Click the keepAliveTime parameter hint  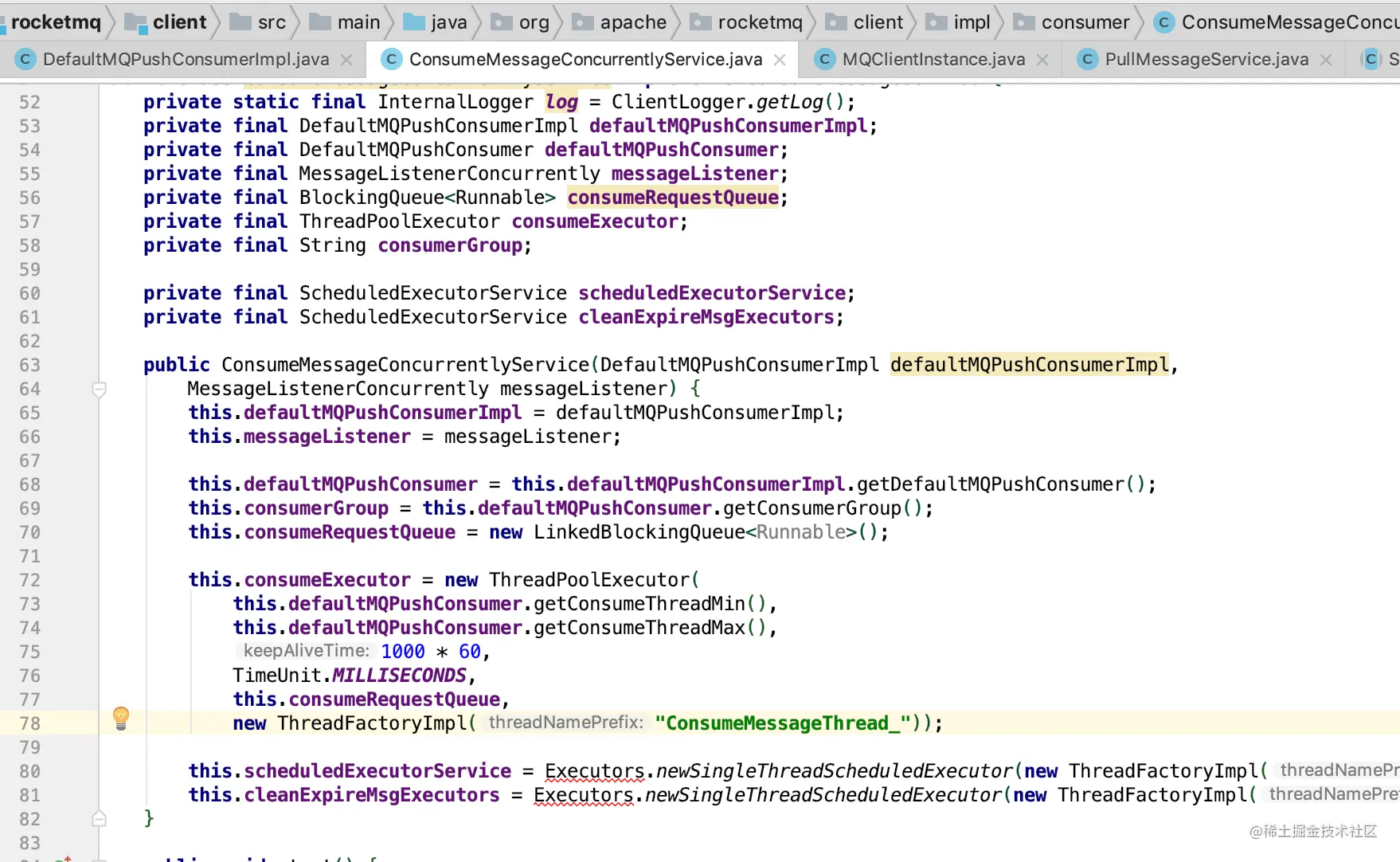307,651
